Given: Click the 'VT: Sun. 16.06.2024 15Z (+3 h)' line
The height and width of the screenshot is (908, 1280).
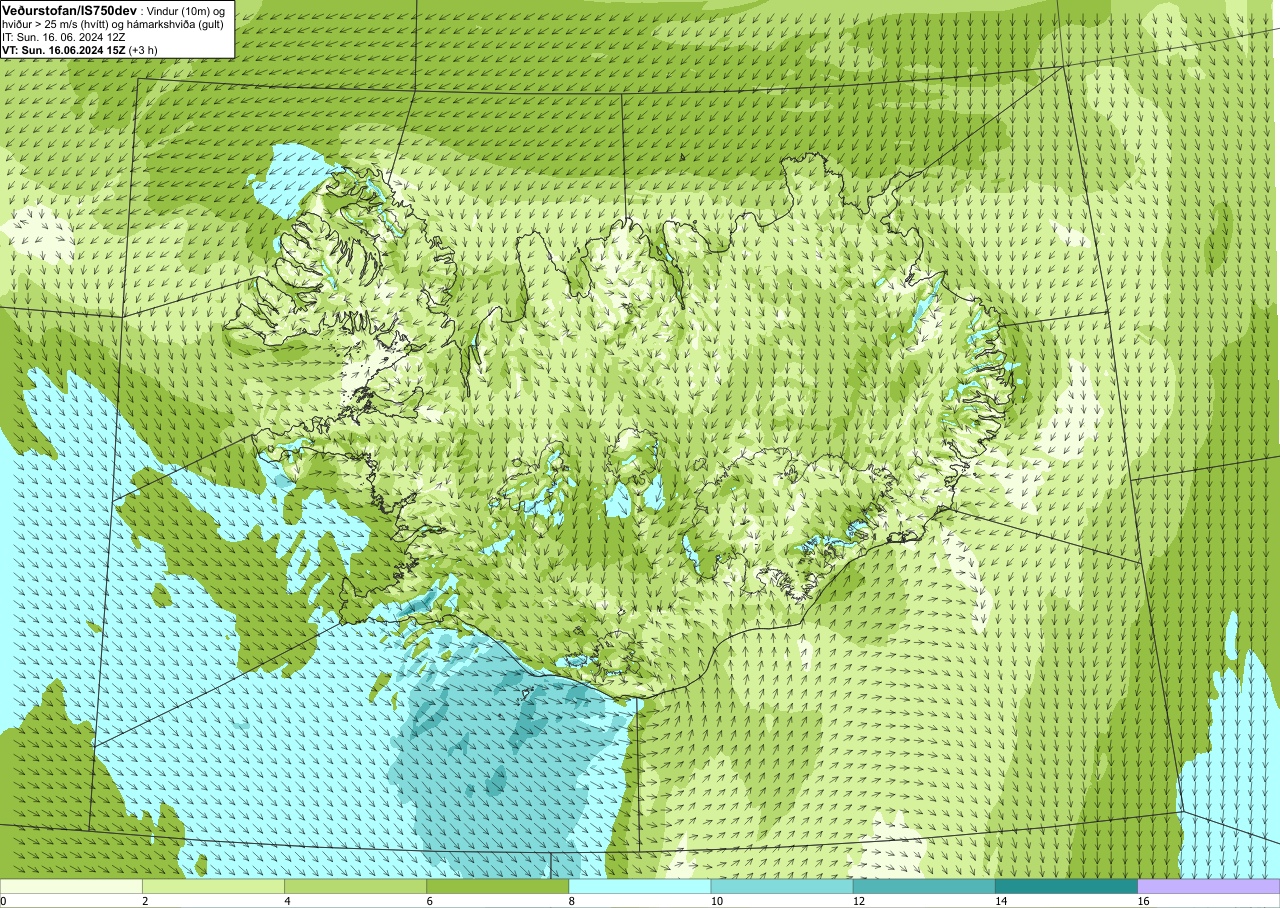Looking at the screenshot, I should tap(79, 49).
